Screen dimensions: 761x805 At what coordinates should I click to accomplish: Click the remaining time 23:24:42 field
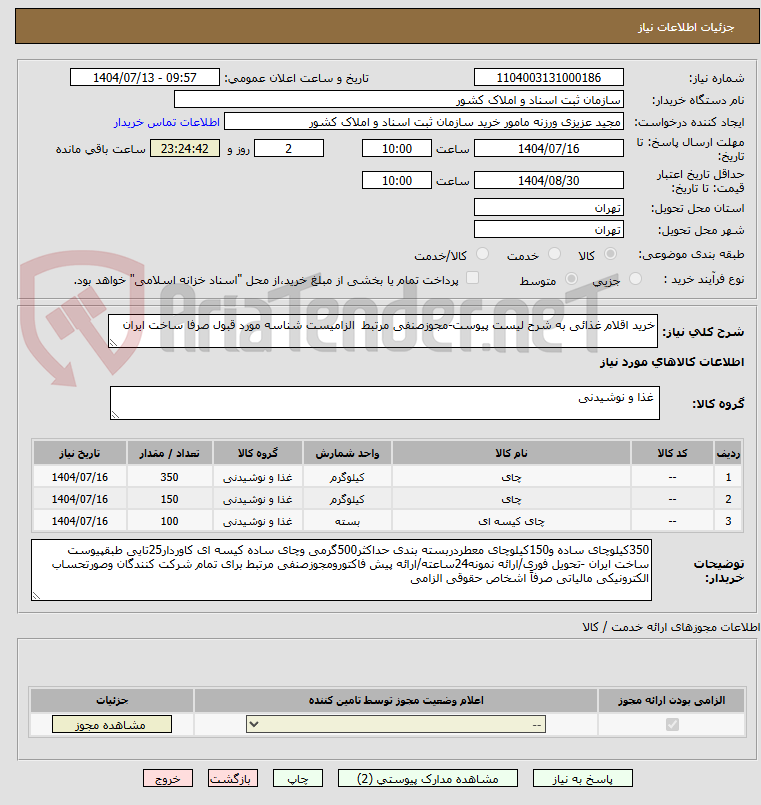pyautogui.click(x=185, y=148)
